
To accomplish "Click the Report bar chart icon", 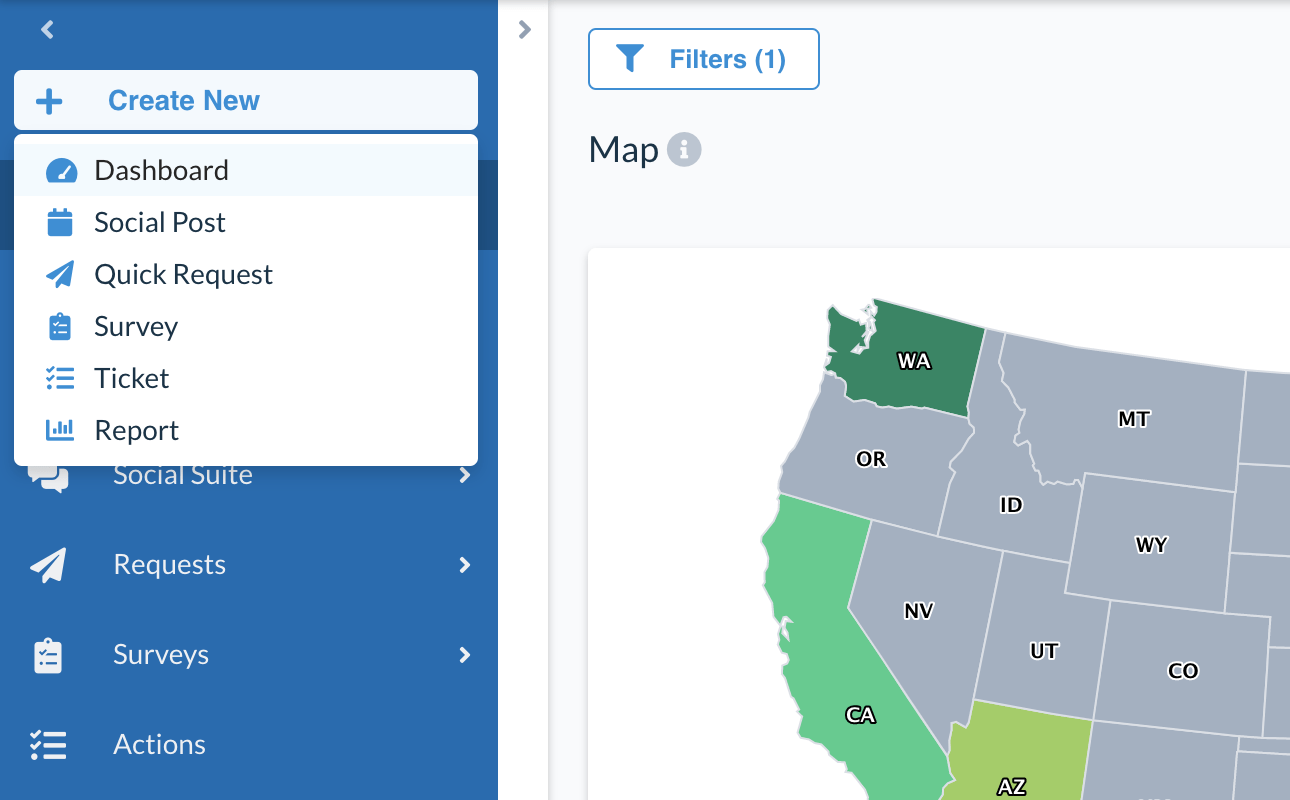I will pyautogui.click(x=60, y=430).
